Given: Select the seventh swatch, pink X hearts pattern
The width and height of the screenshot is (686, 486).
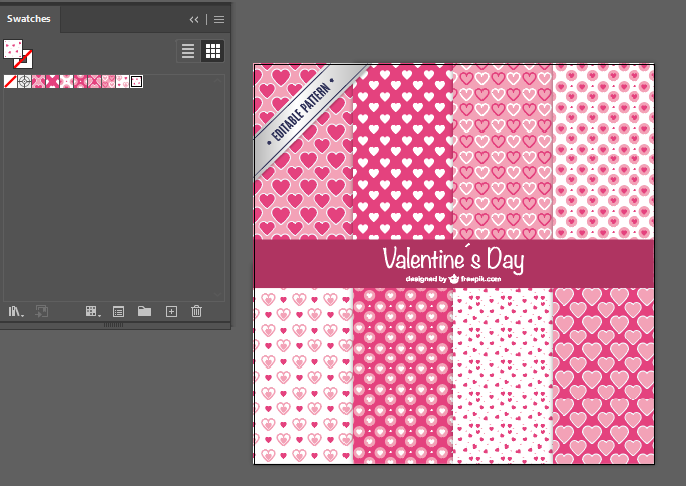Looking at the screenshot, I should (x=94, y=81).
